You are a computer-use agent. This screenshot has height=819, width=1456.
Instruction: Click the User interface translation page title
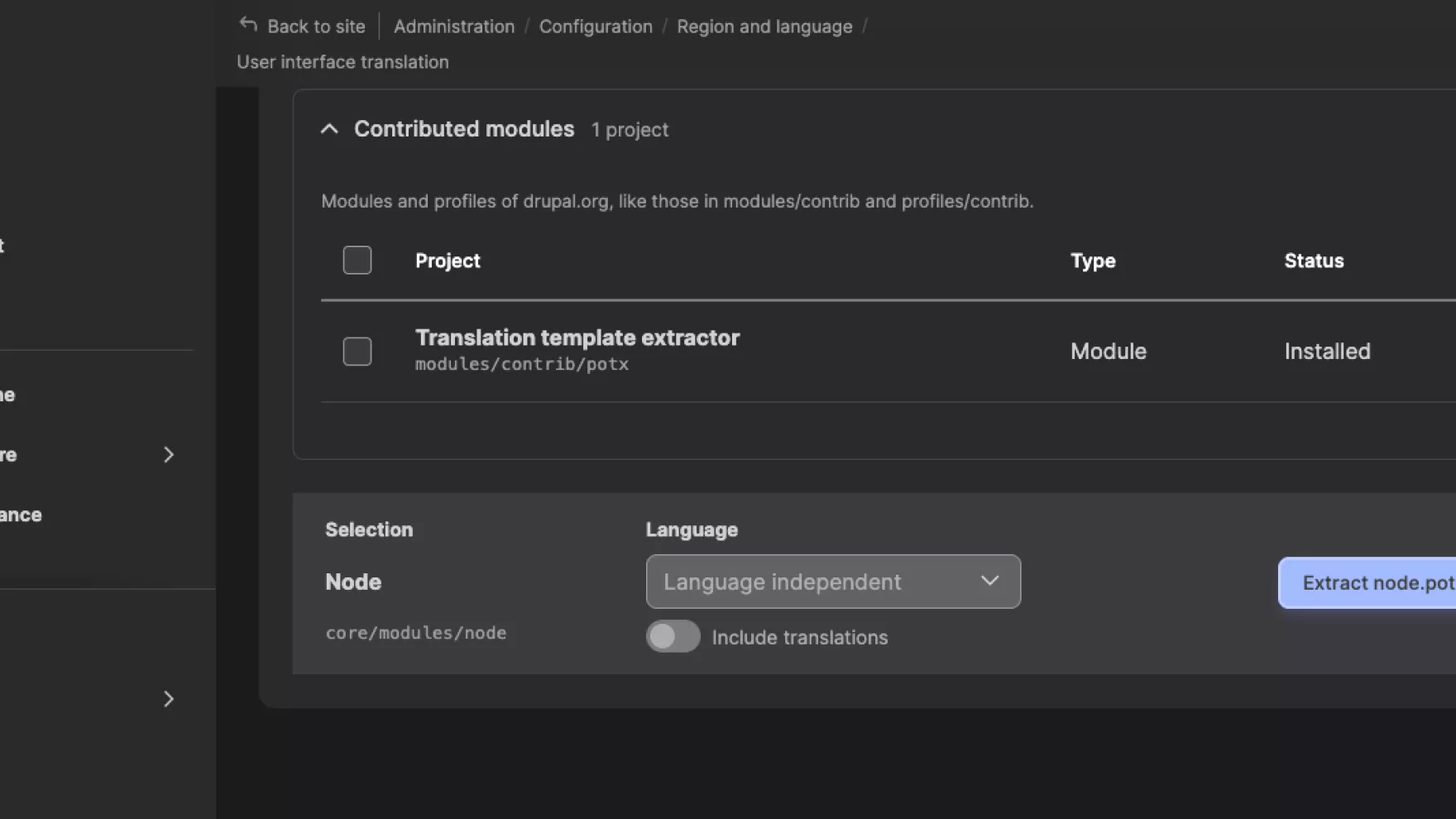coord(342,62)
